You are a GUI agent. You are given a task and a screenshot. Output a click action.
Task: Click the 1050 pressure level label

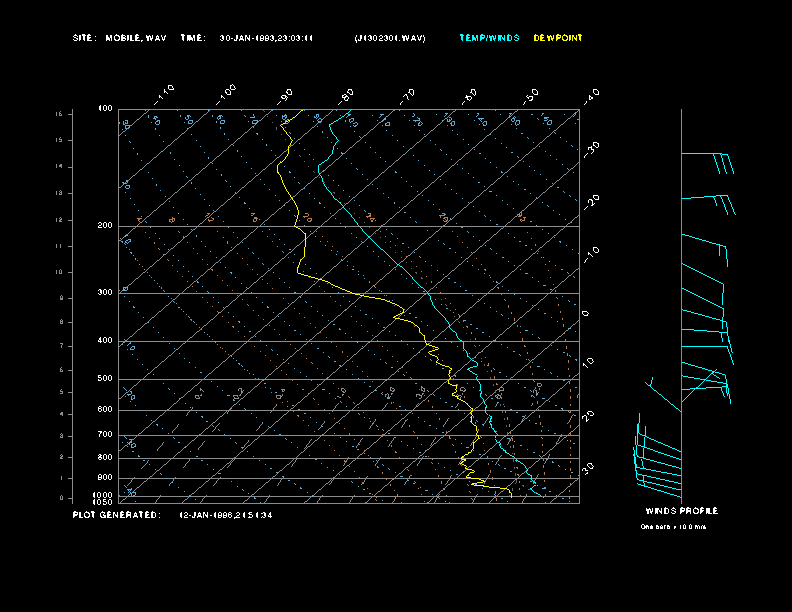(x=103, y=502)
